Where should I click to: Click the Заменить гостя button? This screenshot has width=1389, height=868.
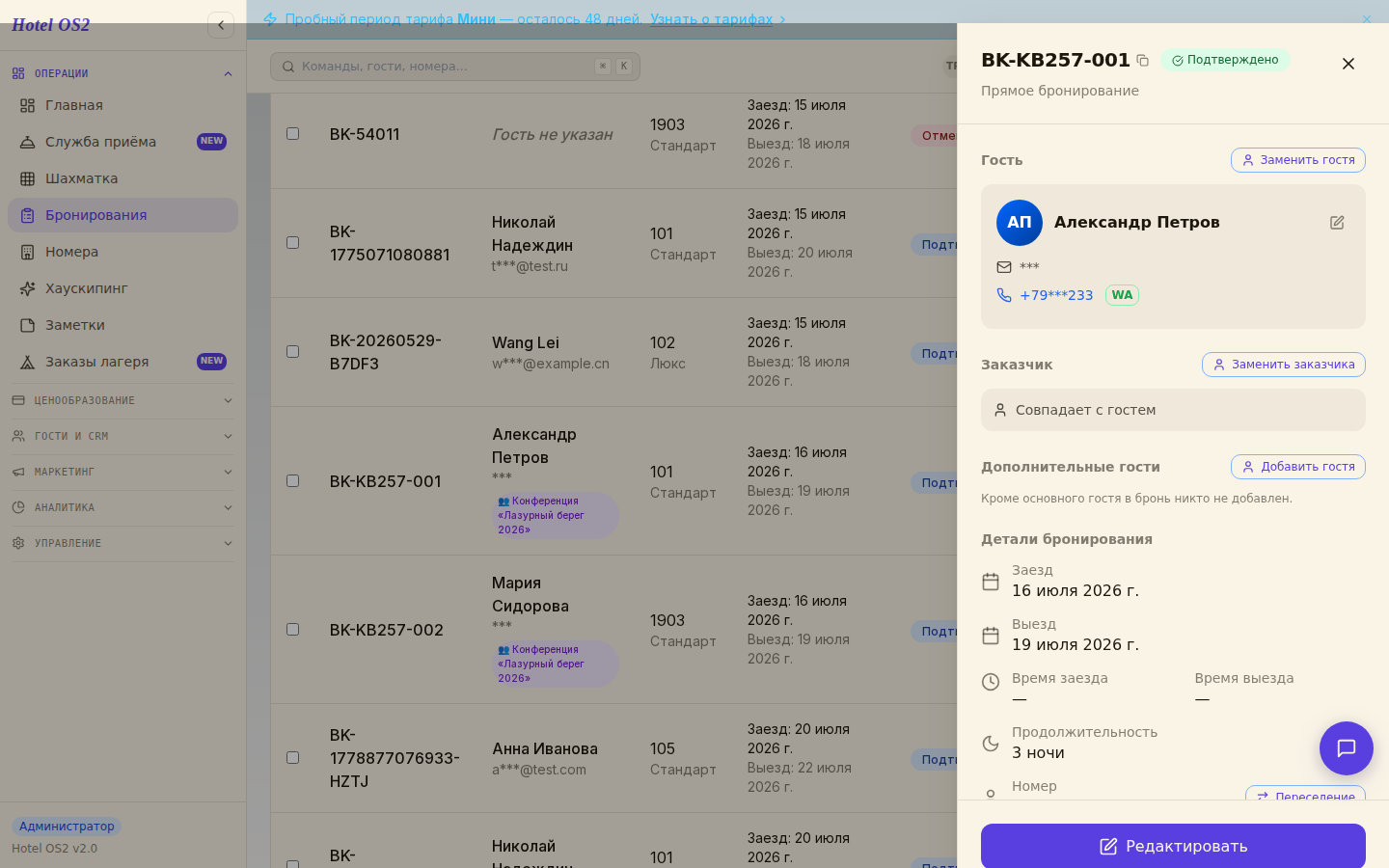click(x=1298, y=160)
